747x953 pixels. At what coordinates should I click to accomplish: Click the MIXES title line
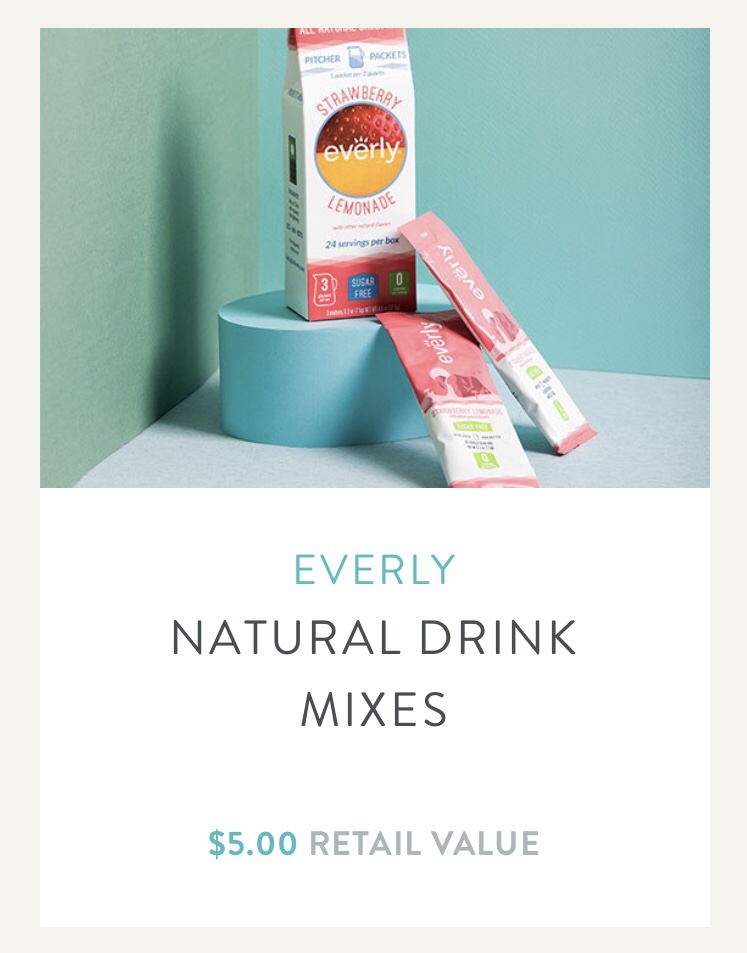click(374, 709)
